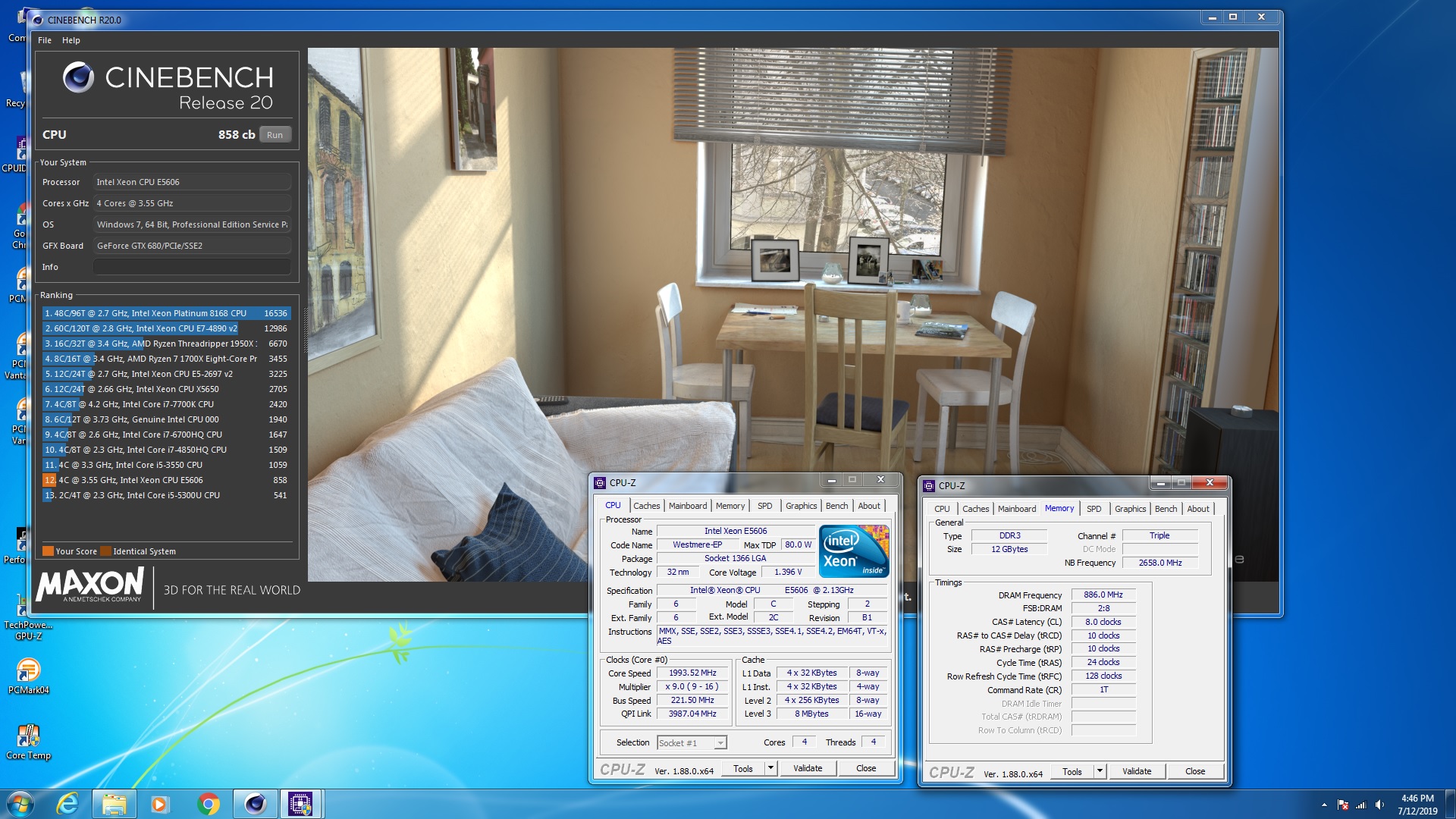The width and height of the screenshot is (1456, 819).
Task: Open Graphics tab in Memory CPU-Z window
Action: coord(1130,509)
